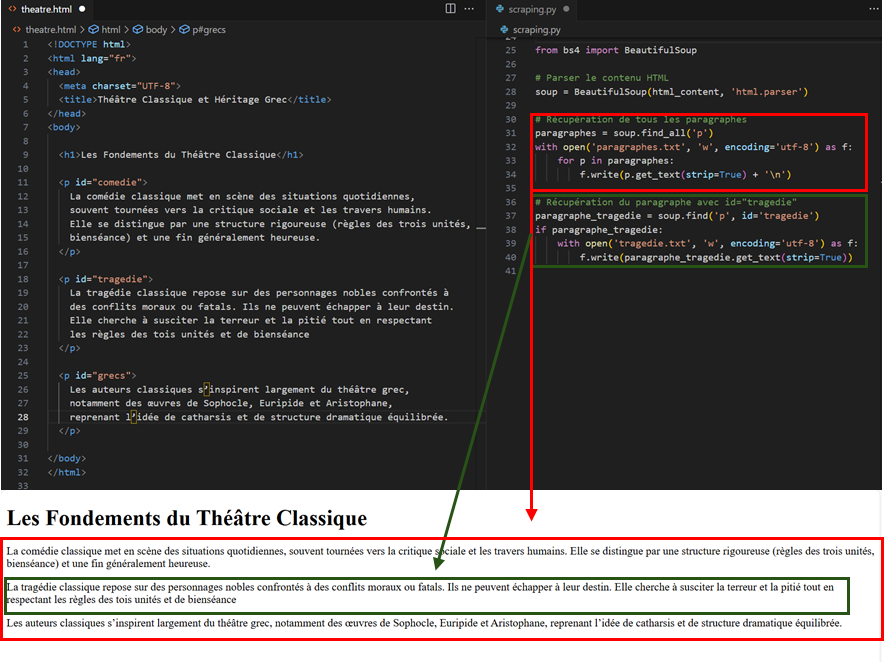Image resolution: width=884 pixels, height=662 pixels.
Task: Click the '<p id="comedie">' opening tag
Action: pos(103,182)
